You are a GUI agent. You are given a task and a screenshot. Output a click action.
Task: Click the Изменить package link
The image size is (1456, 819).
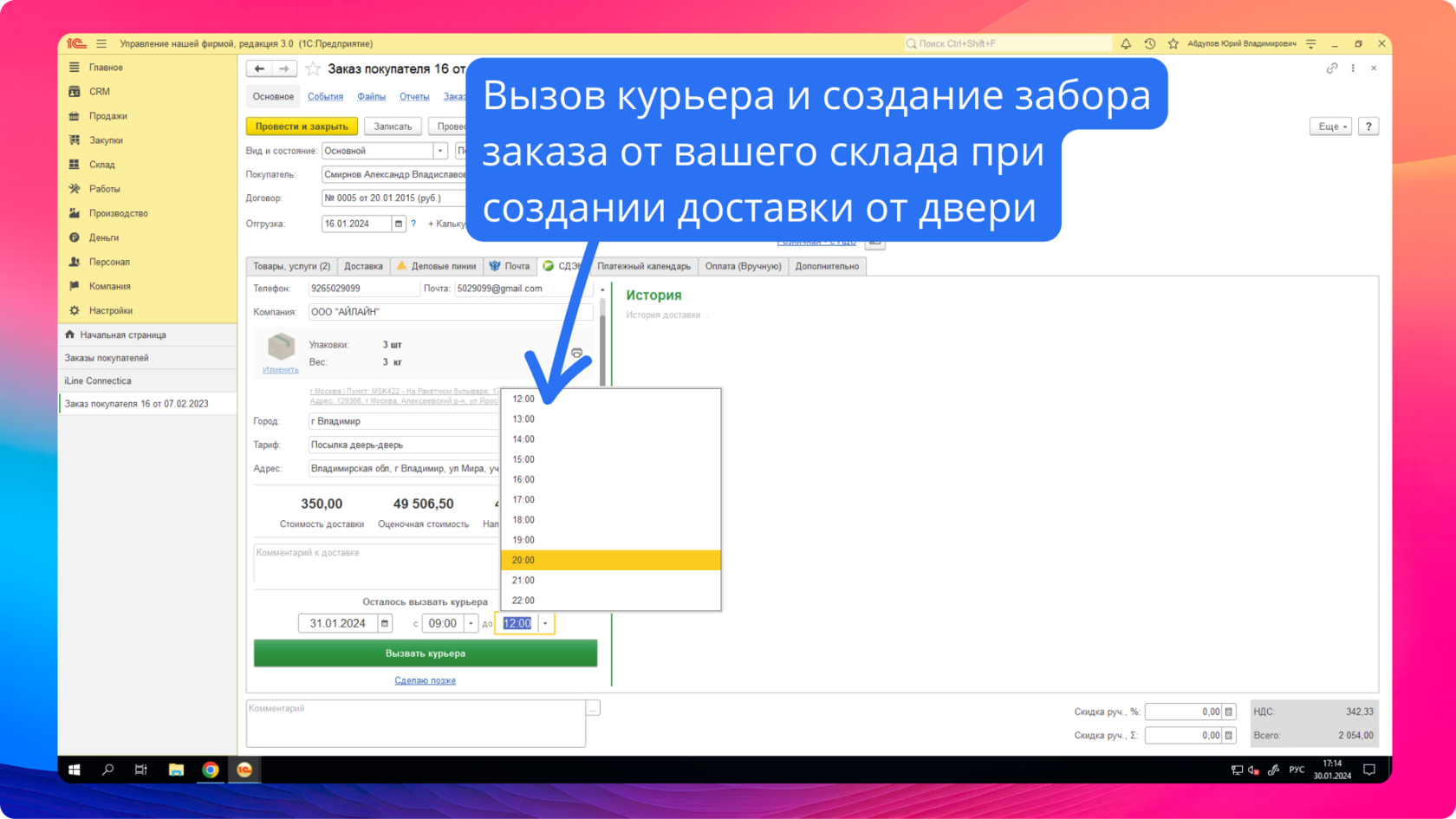coord(280,370)
